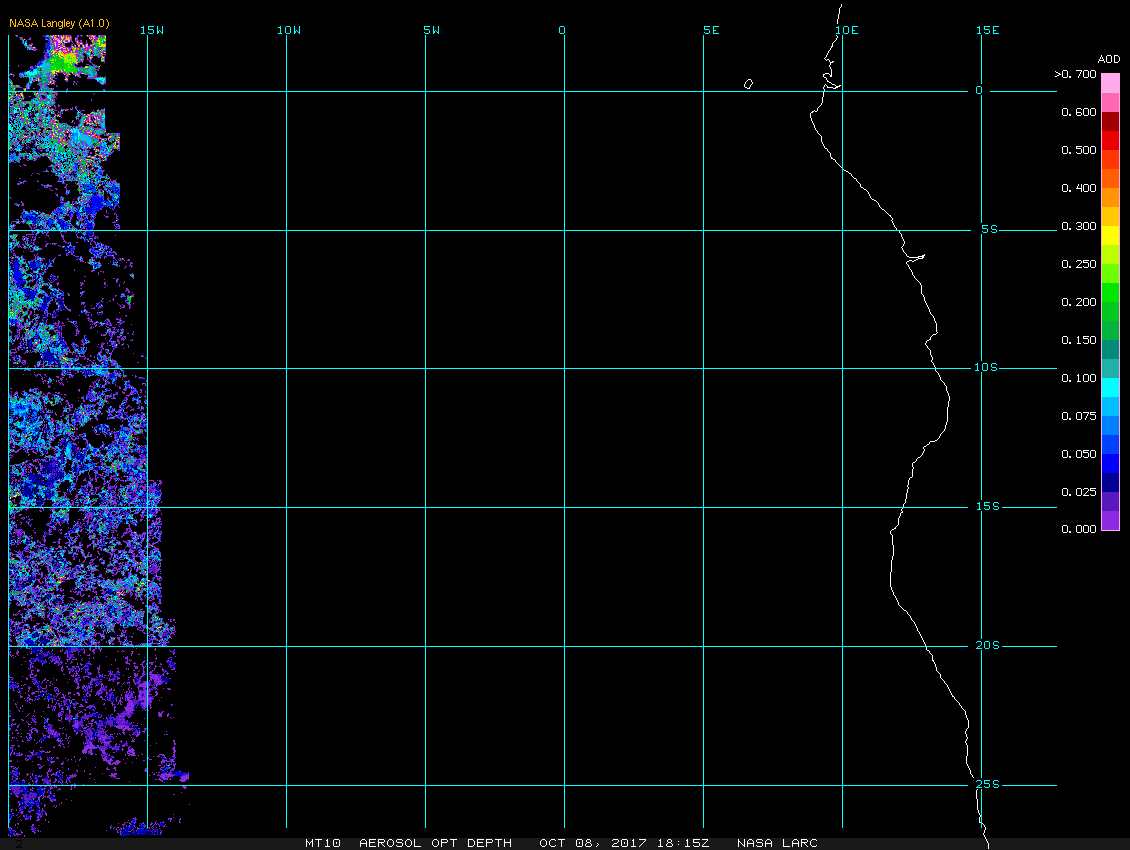Viewport: 1130px width, 850px height.
Task: Pick the light pink >0.700 legend swatch
Action: click(1111, 83)
